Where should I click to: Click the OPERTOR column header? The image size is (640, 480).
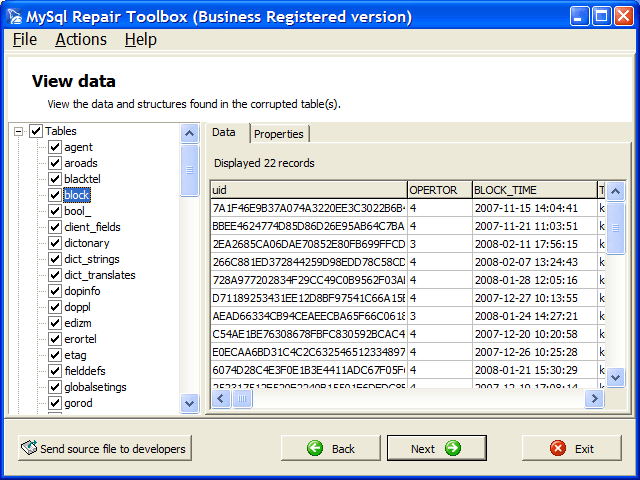(x=440, y=190)
